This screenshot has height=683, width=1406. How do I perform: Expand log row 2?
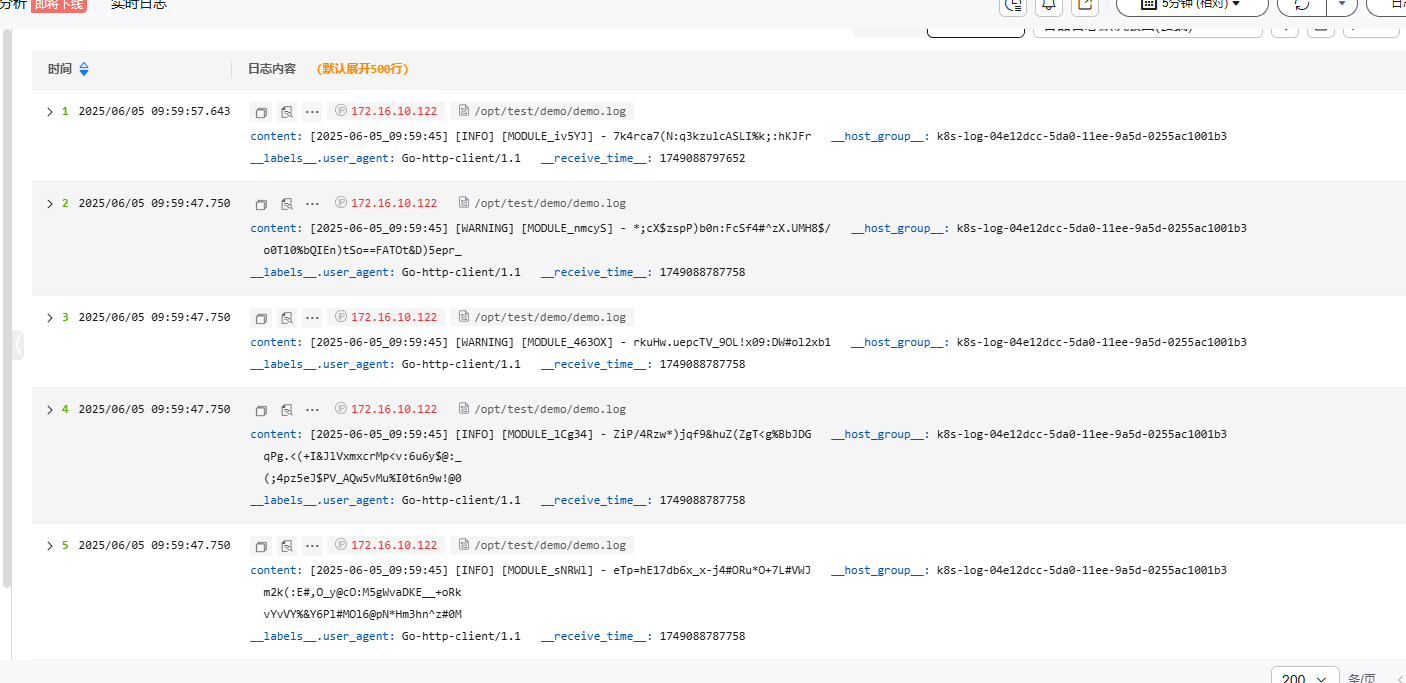(x=50, y=204)
